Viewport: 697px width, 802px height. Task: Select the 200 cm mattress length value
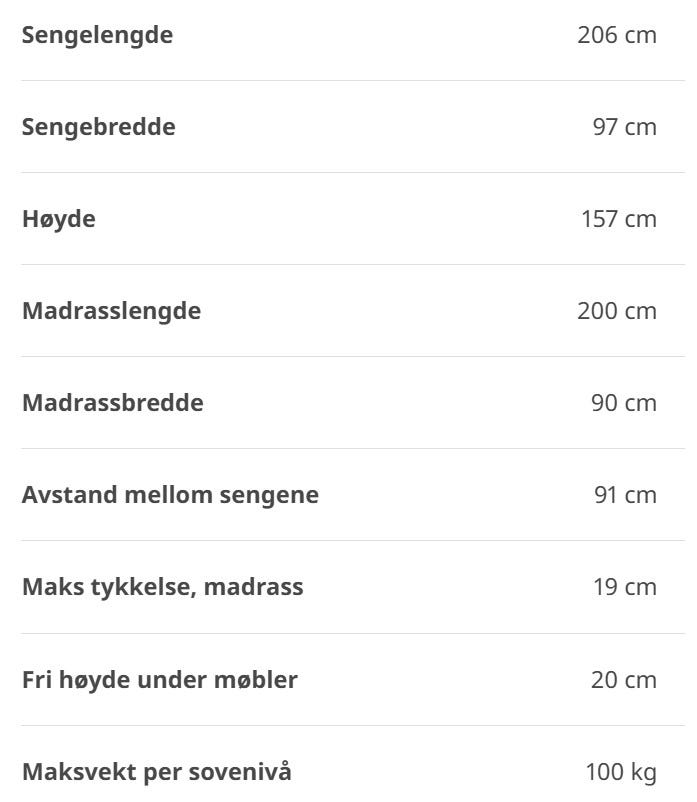point(617,311)
